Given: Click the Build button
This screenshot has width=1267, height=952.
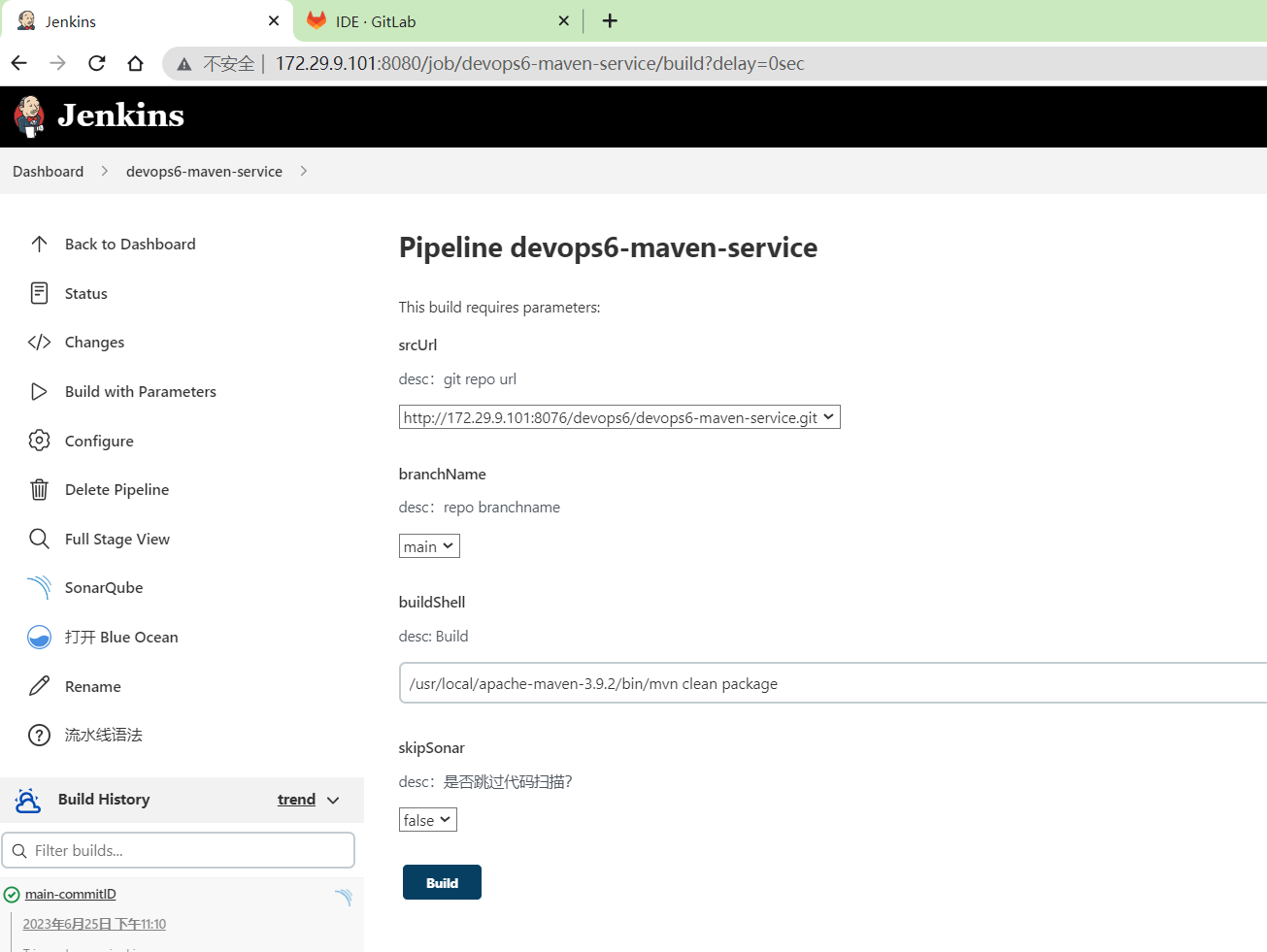Looking at the screenshot, I should point(442,882).
